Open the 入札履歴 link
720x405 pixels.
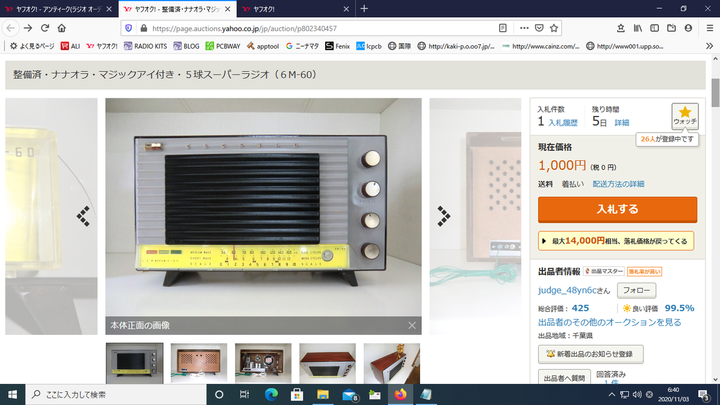click(563, 123)
